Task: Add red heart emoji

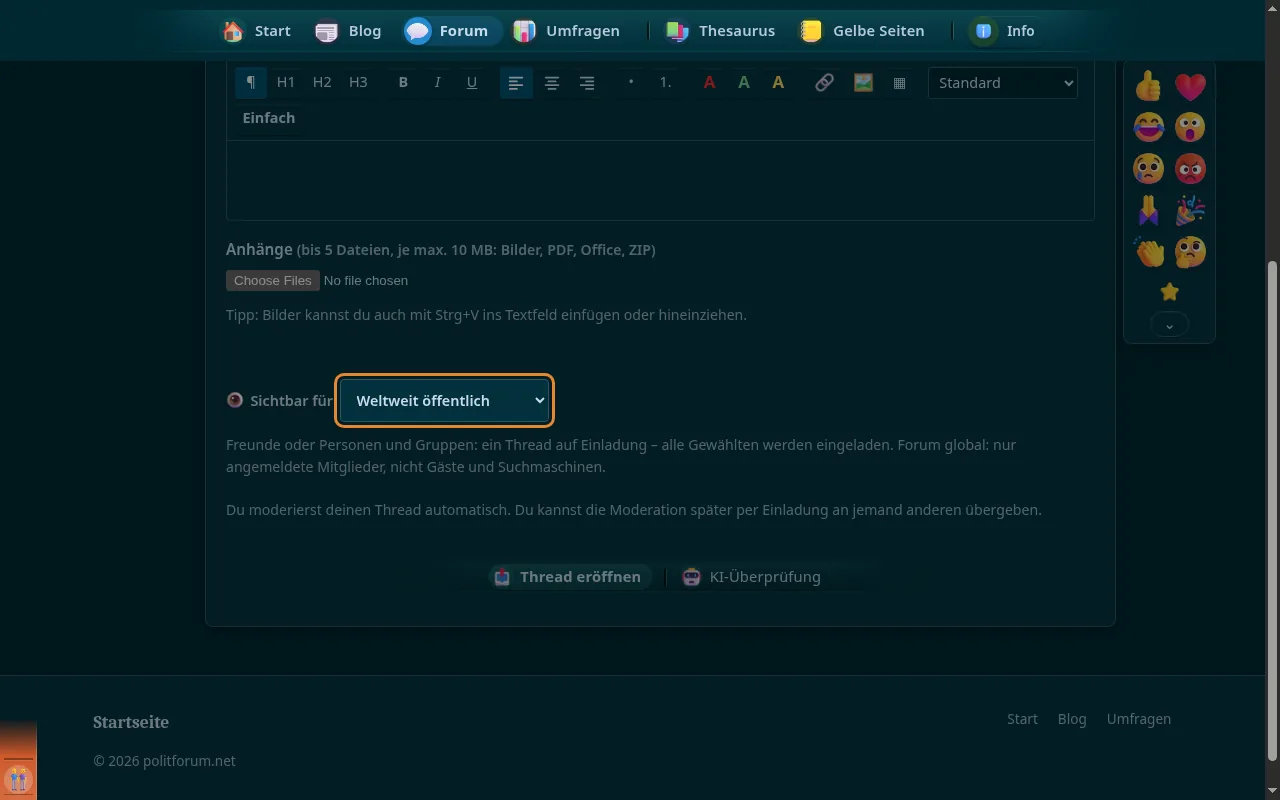Action: (x=1190, y=87)
